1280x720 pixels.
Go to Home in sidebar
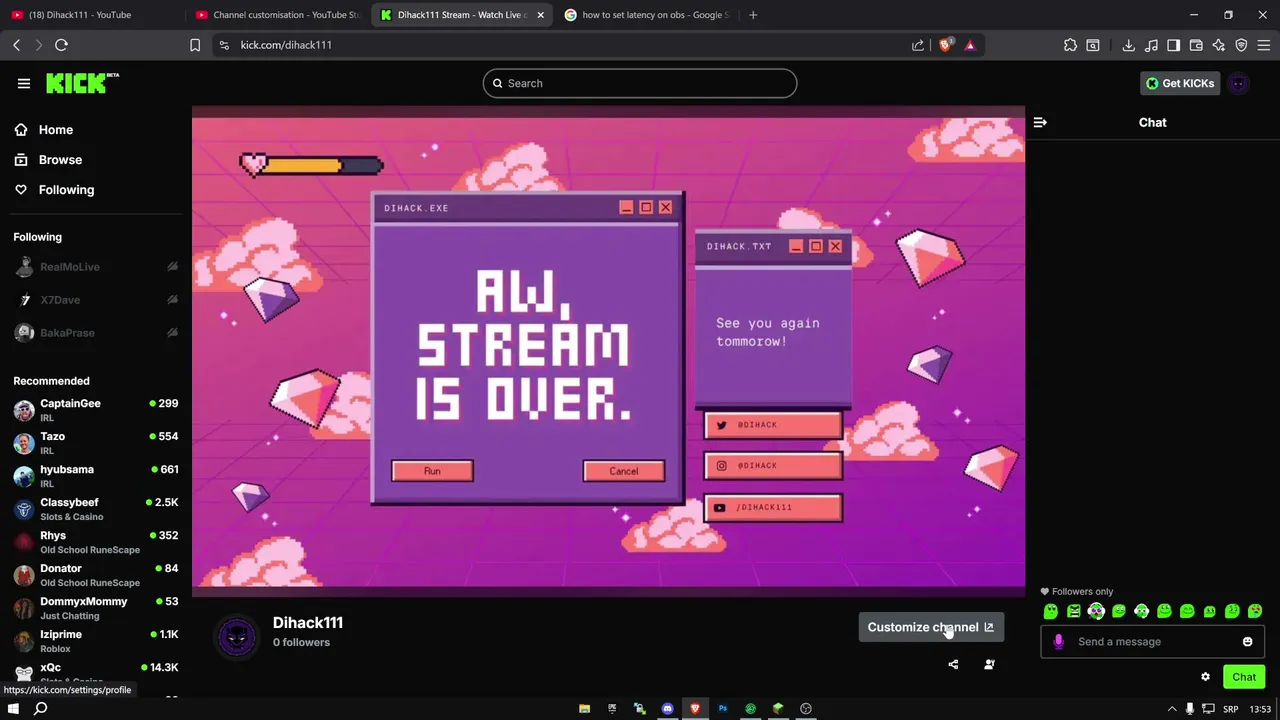56,130
